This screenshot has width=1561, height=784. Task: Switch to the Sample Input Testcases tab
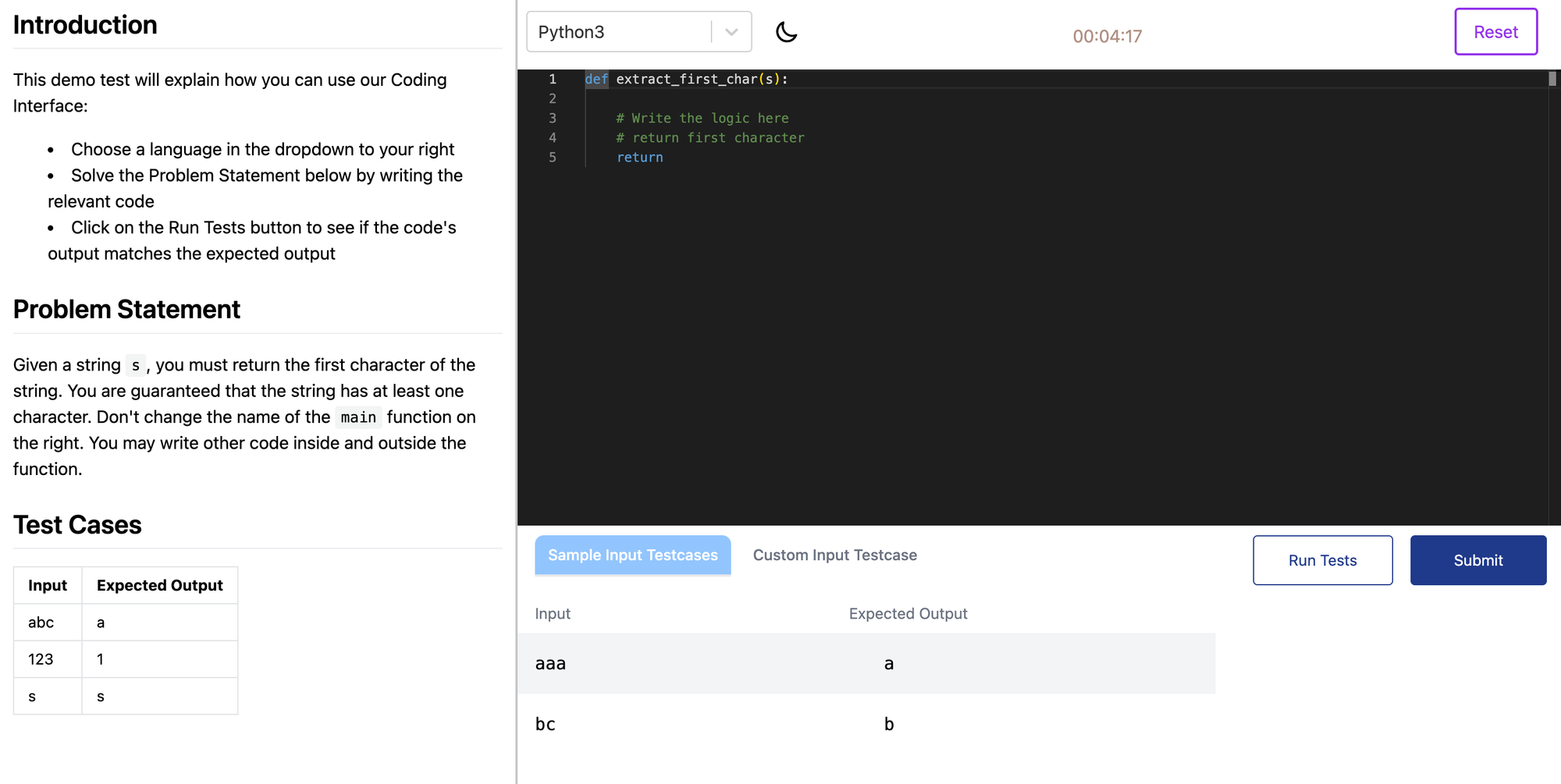coord(632,555)
